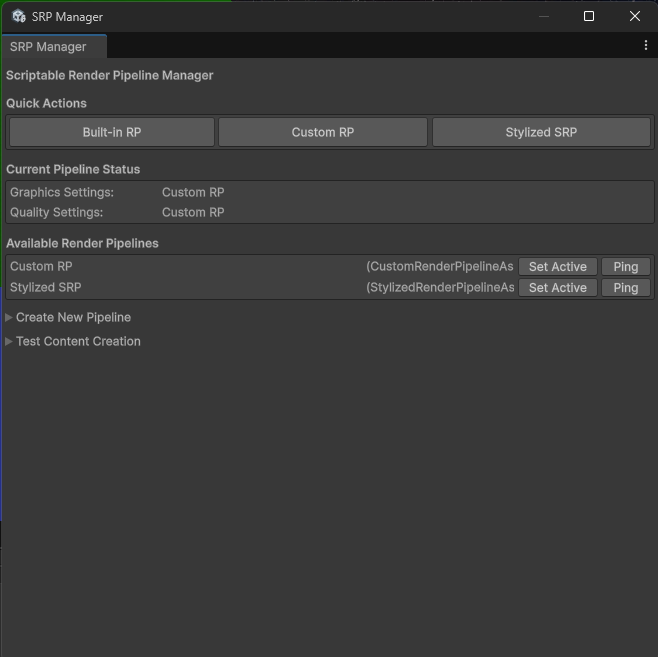This screenshot has width=658, height=657.
Task: Activate the Stylized SRP quick action
Action: coord(541,132)
